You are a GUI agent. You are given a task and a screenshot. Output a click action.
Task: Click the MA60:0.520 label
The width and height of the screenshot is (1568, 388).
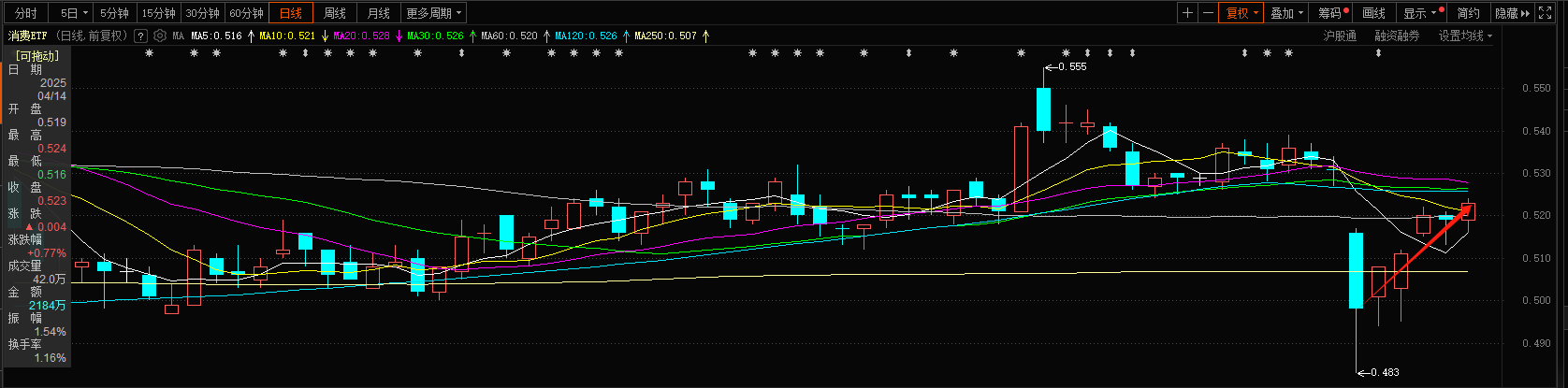510,36
